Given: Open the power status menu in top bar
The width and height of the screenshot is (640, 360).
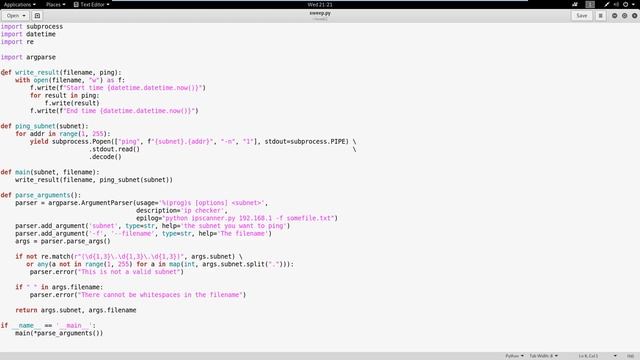Looking at the screenshot, I should tap(628, 4).
